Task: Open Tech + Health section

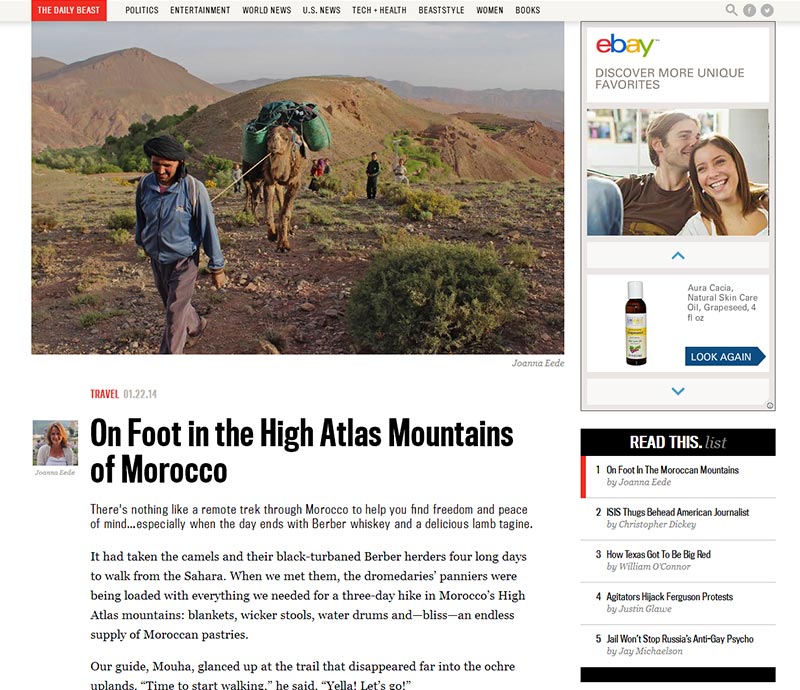Action: coord(379,10)
